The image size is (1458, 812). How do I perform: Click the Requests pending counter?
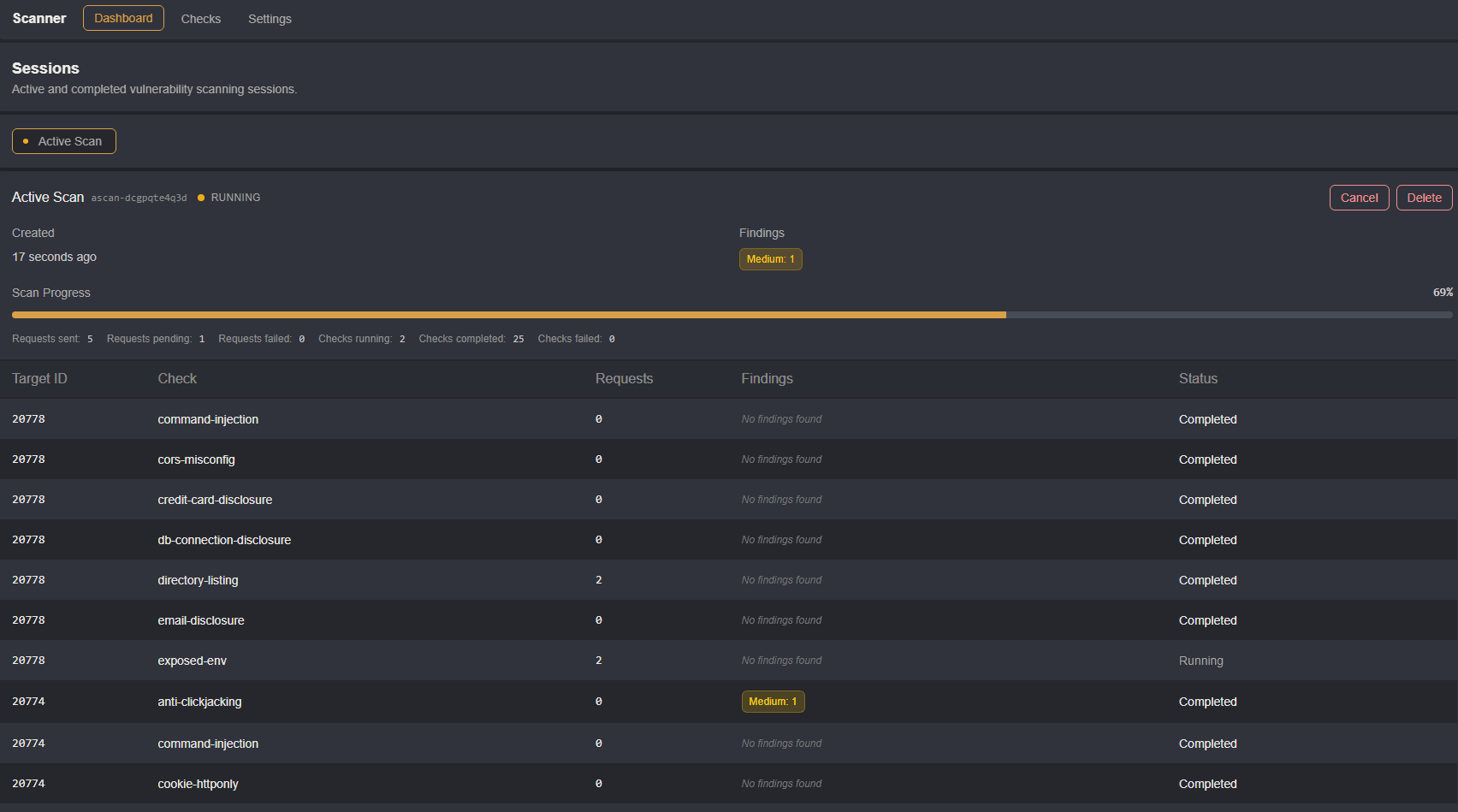(155, 338)
